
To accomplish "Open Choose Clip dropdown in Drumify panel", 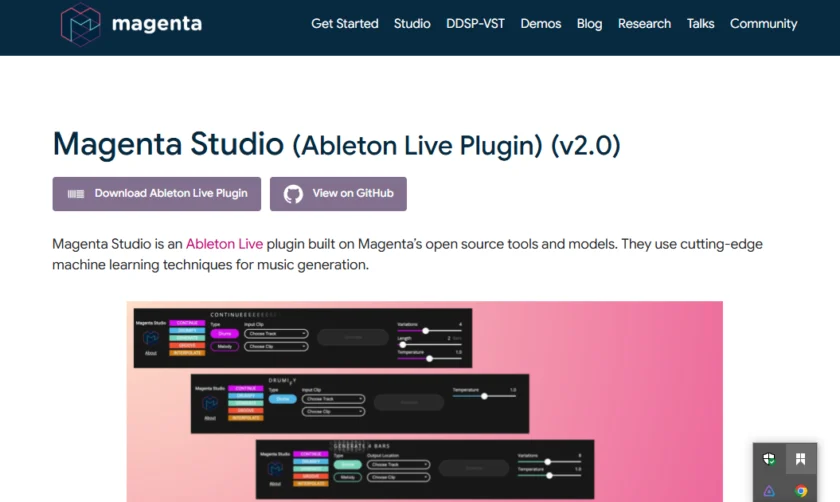I will pos(333,412).
